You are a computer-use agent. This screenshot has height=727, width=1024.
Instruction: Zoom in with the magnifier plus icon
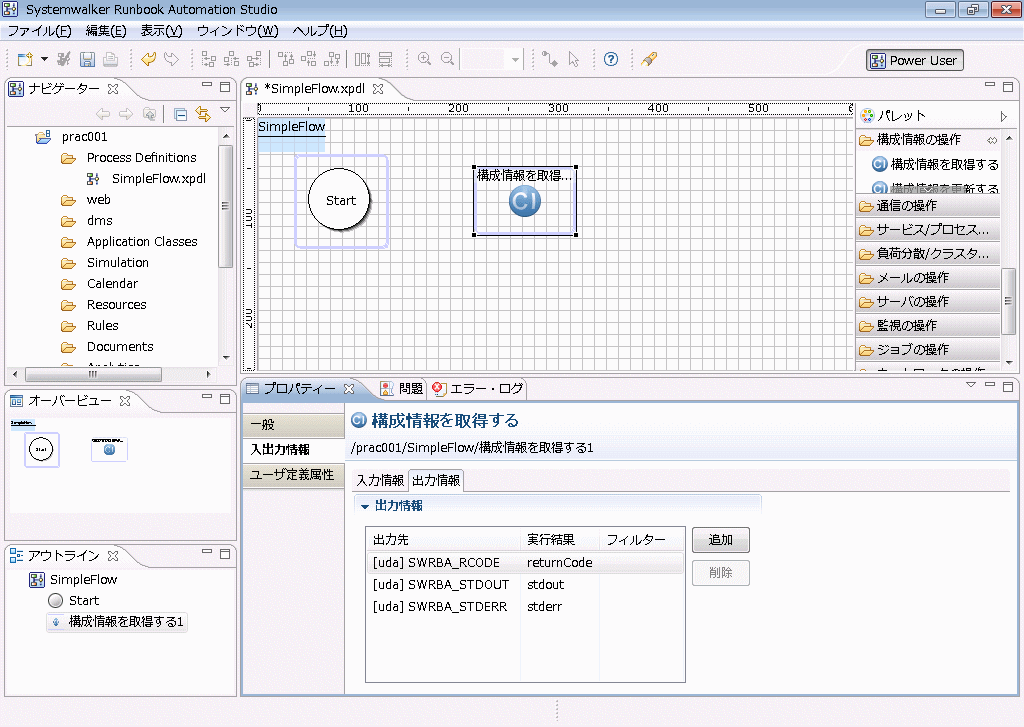424,59
